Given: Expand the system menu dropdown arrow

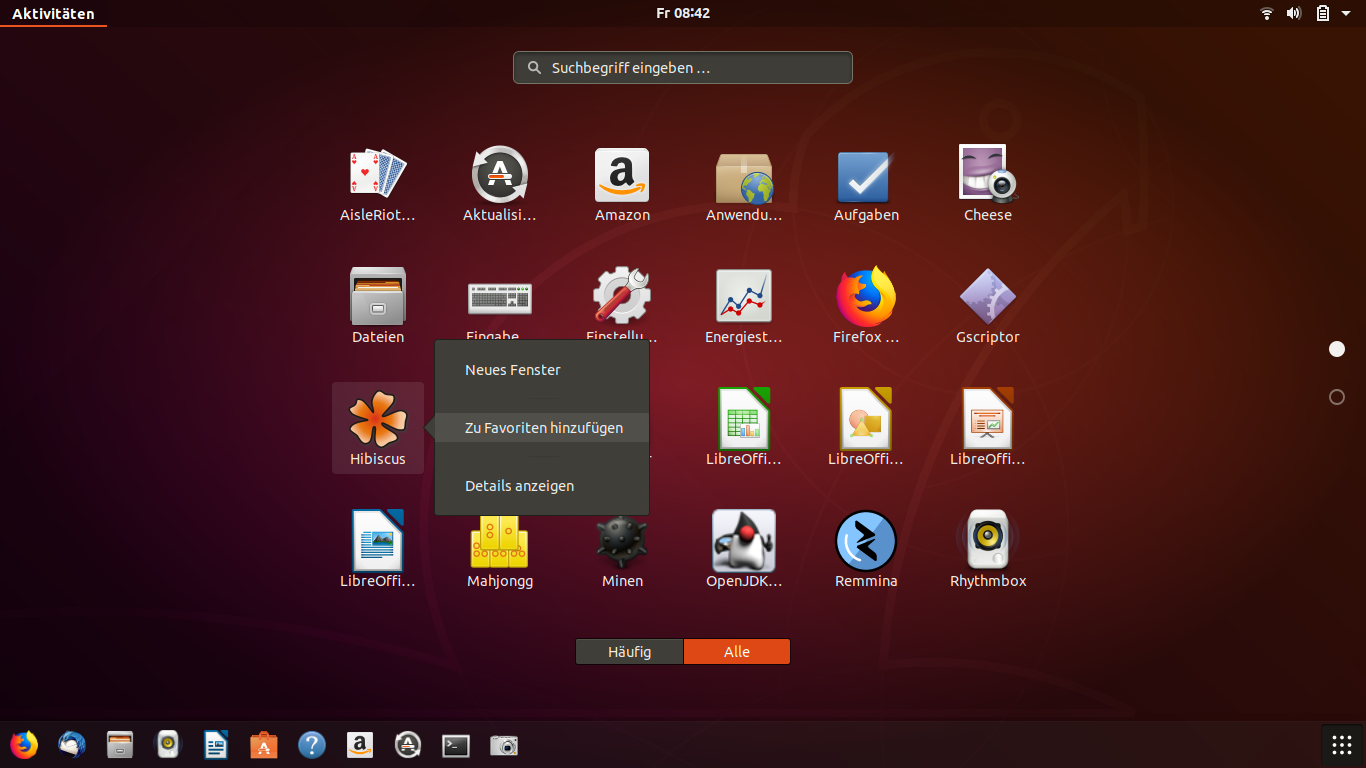Looking at the screenshot, I should [1346, 13].
